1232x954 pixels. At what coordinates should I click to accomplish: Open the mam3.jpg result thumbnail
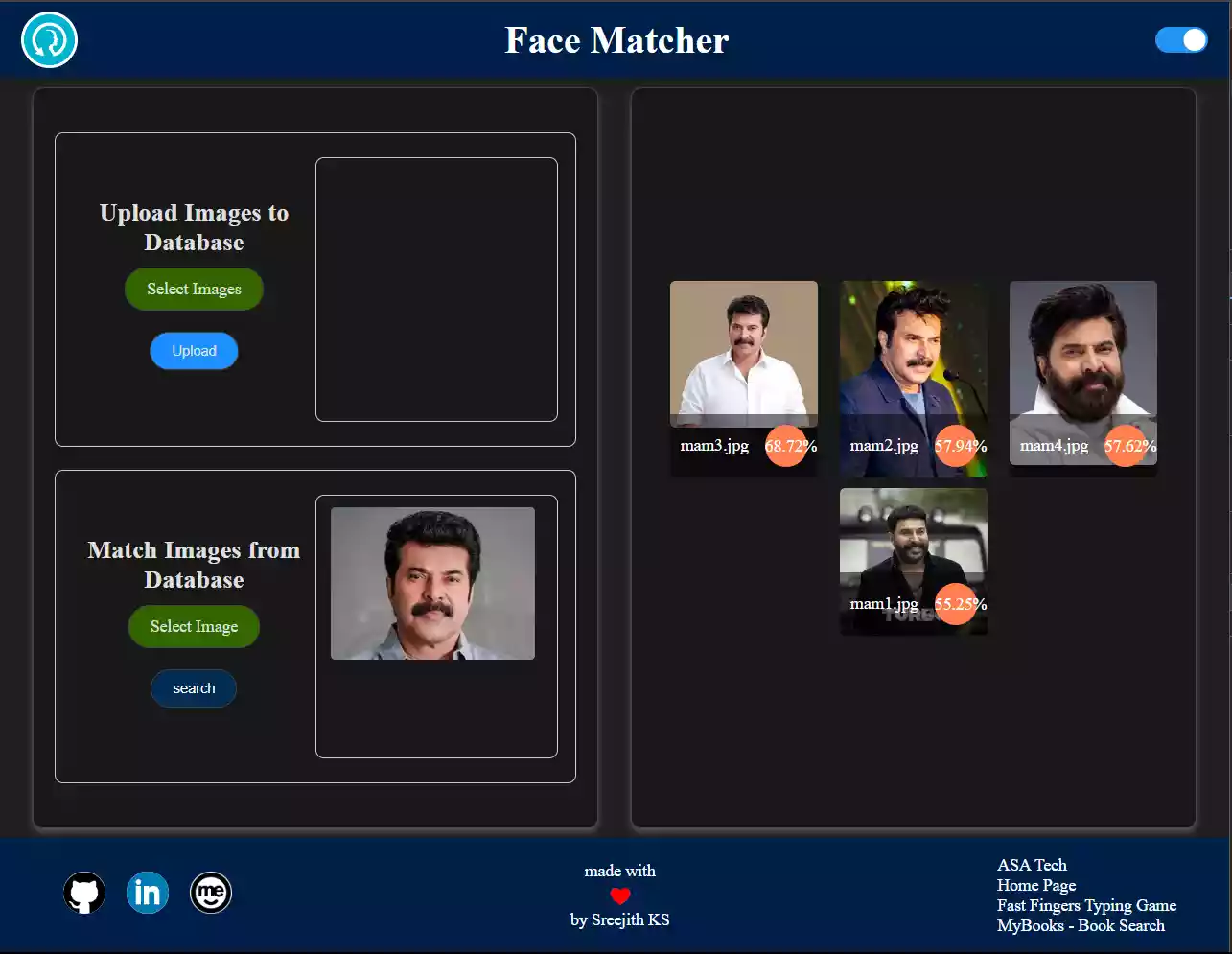743,351
